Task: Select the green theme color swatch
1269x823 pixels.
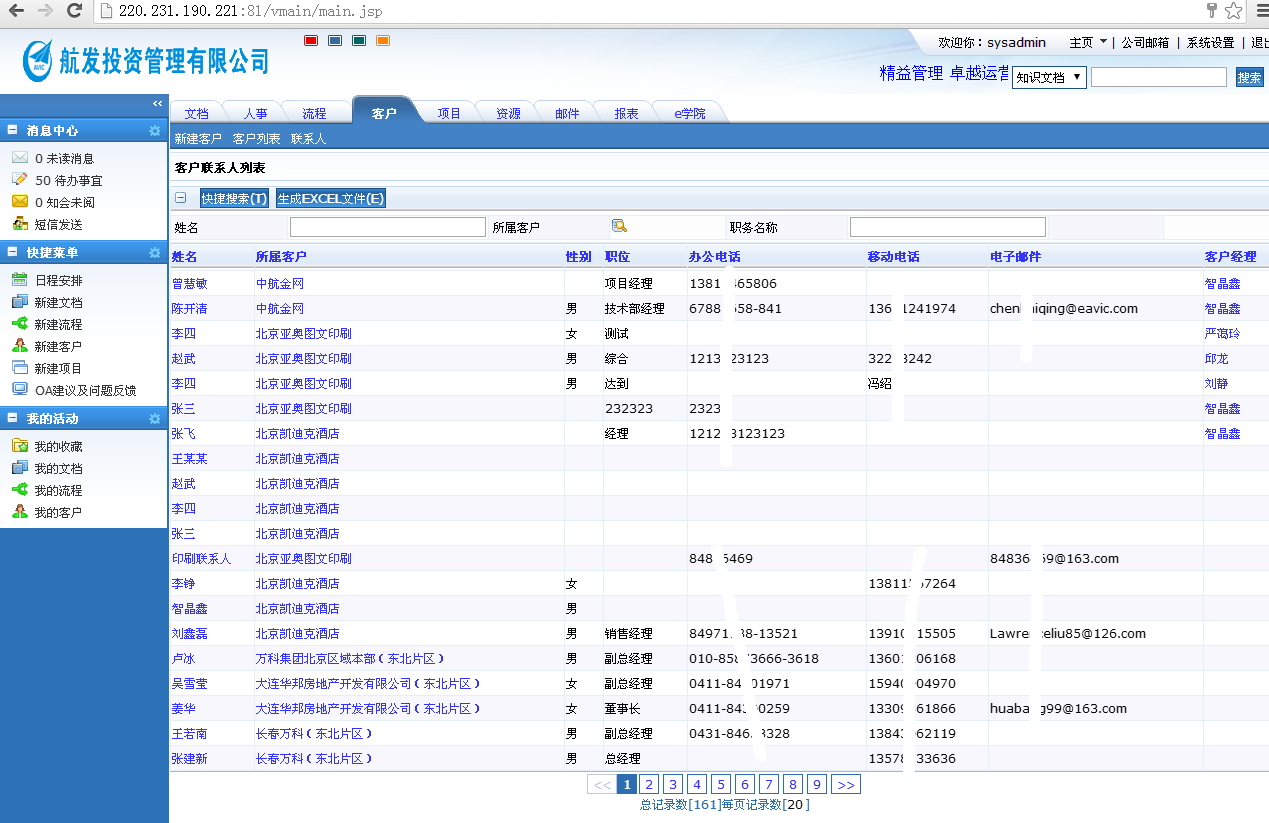Action: (x=359, y=41)
